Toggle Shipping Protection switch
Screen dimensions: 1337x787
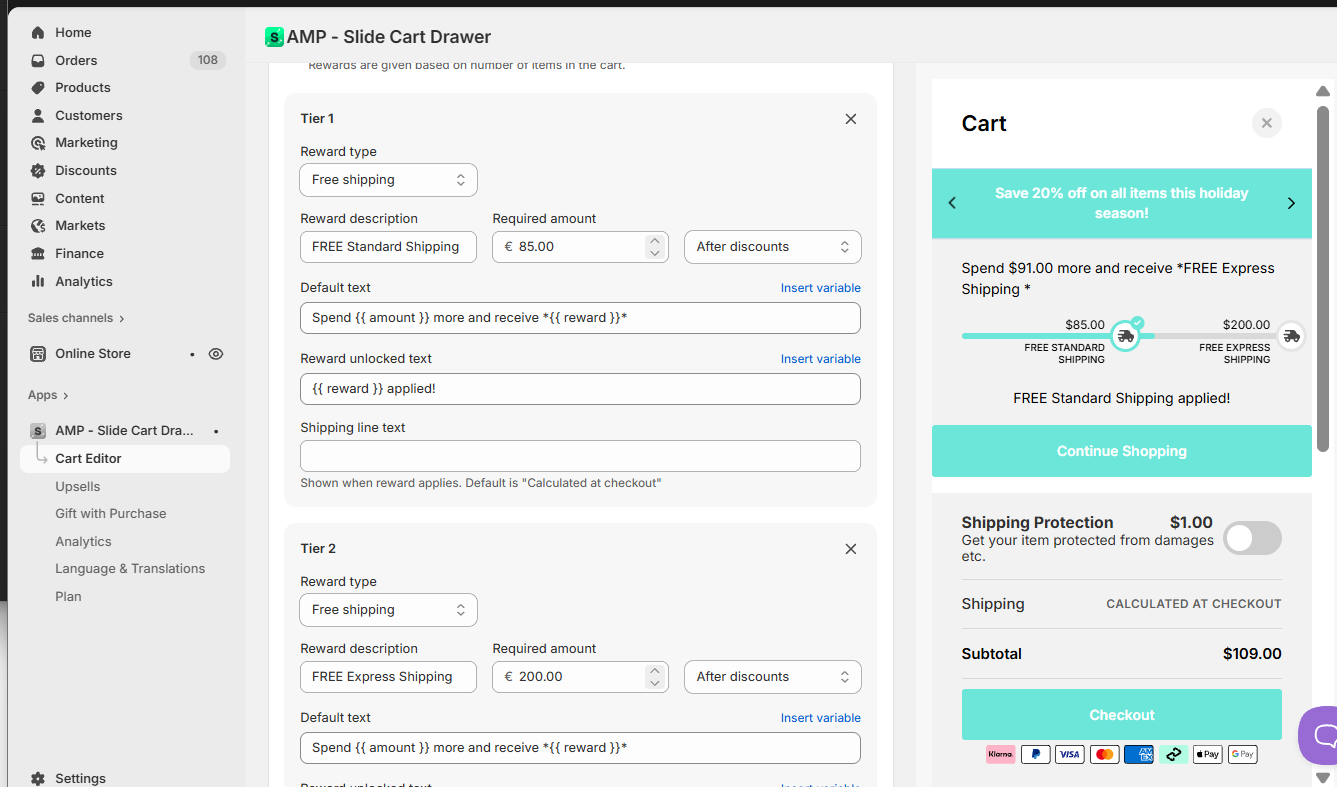1253,538
